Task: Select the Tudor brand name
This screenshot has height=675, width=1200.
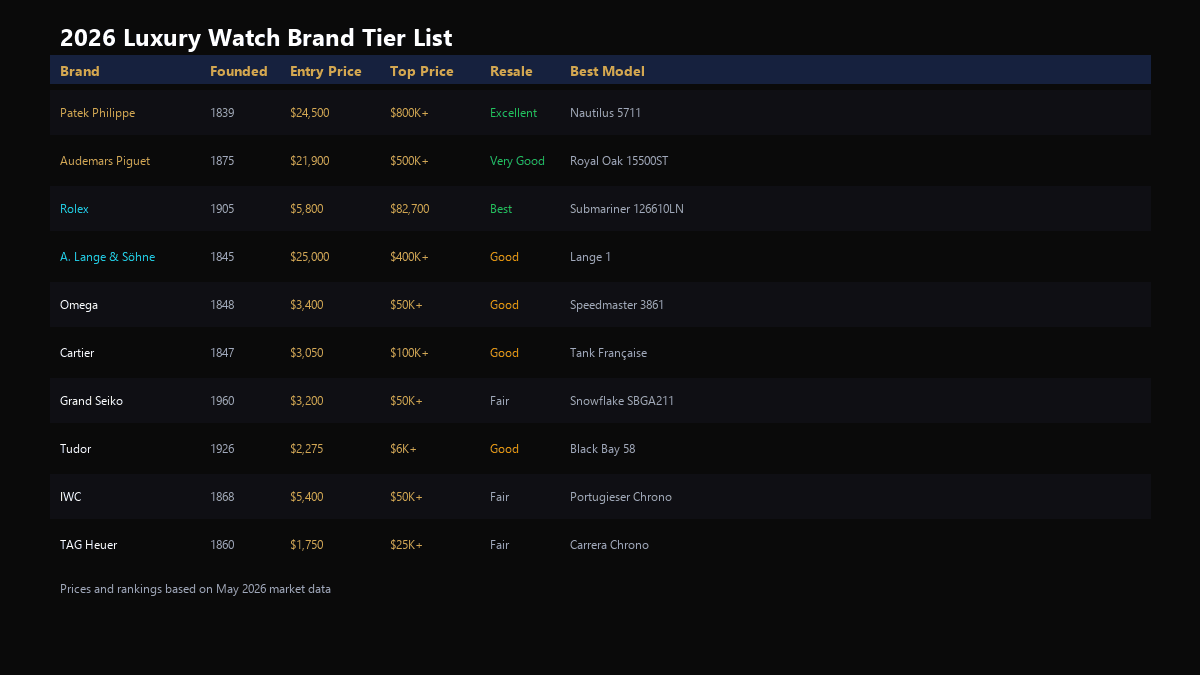Action: click(x=75, y=449)
